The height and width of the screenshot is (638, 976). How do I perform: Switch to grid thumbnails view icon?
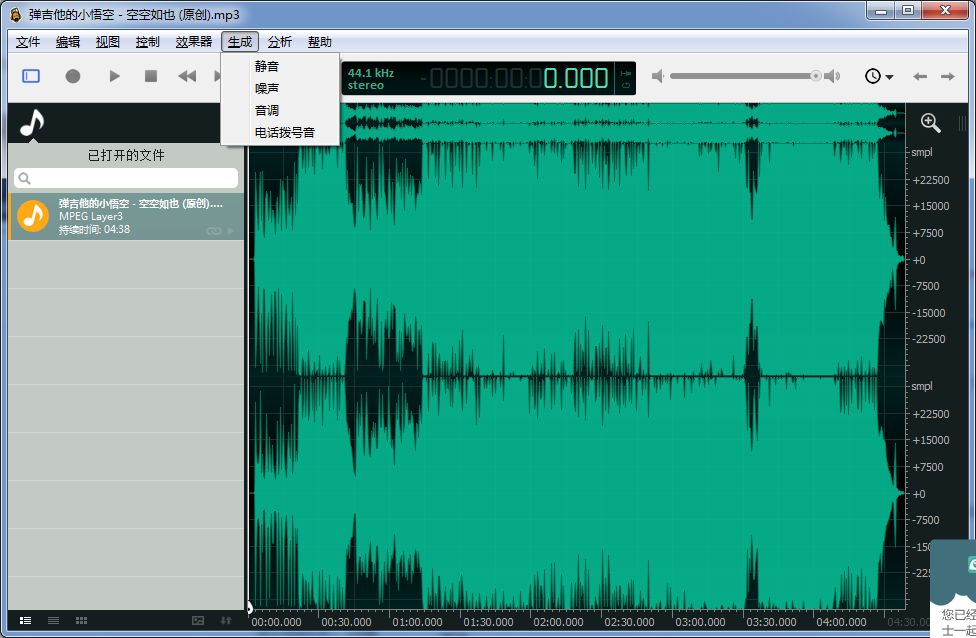coord(81,620)
